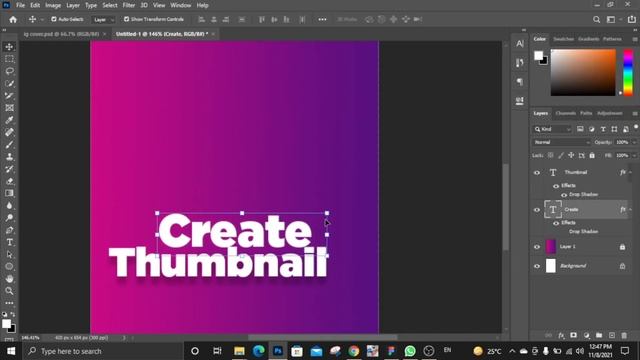The height and width of the screenshot is (360, 640).
Task: Hide the Background layer
Action: (x=537, y=266)
